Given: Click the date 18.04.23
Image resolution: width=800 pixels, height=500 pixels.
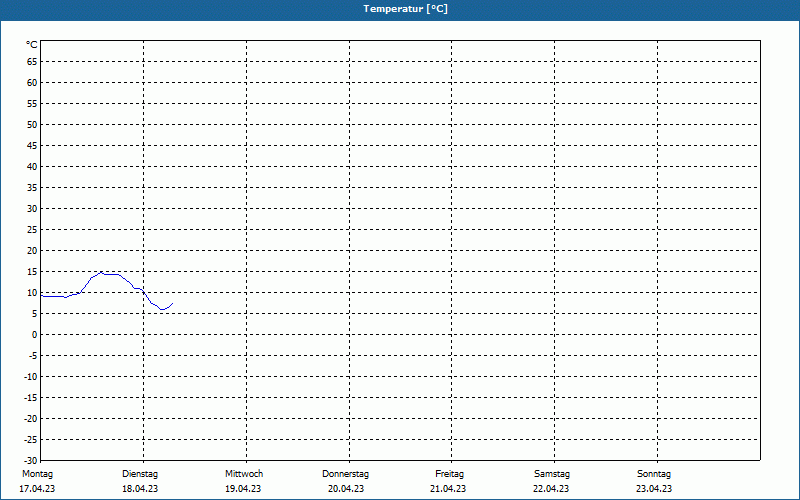Looking at the screenshot, I should [140, 489].
